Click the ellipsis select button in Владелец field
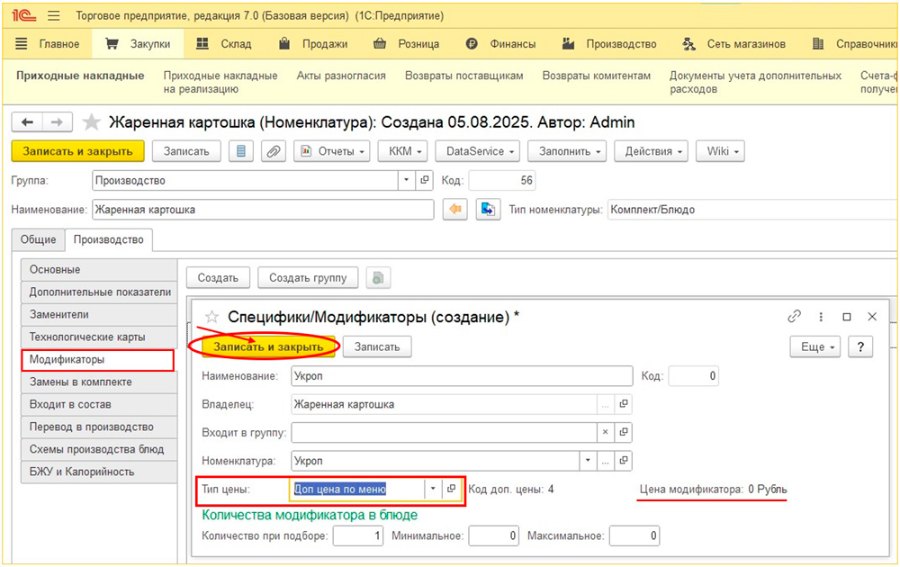Screen dimensions: 900x567 pos(605,404)
